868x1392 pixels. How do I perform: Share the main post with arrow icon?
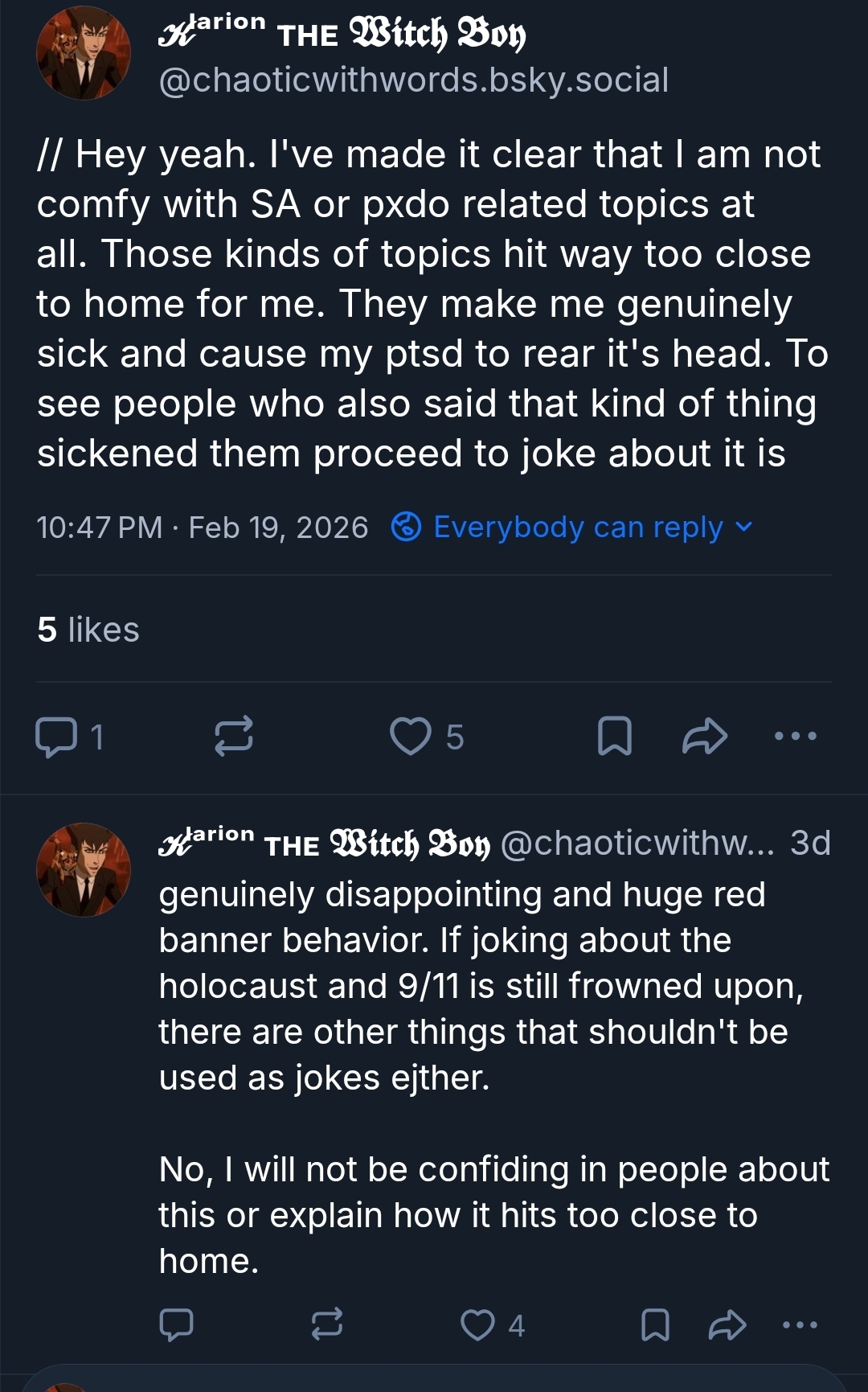704,737
